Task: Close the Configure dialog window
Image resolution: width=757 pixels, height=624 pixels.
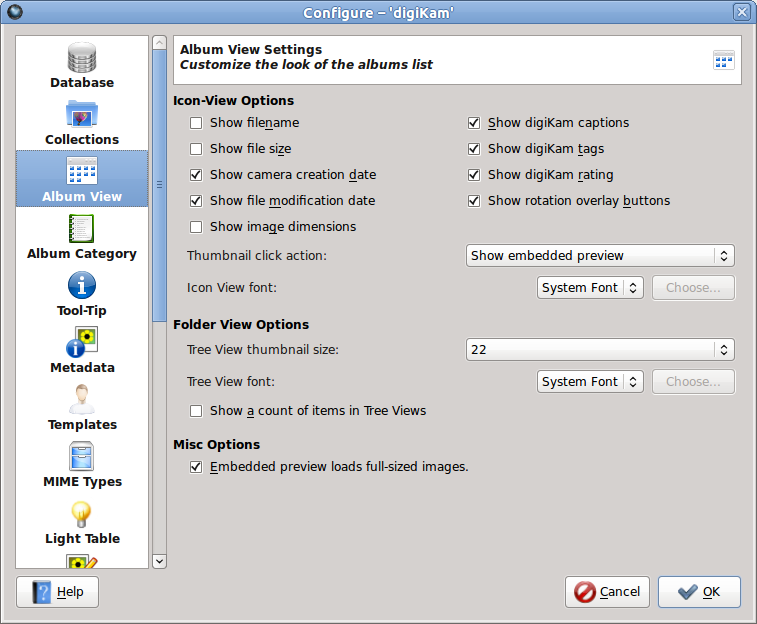Action: pyautogui.click(x=742, y=12)
